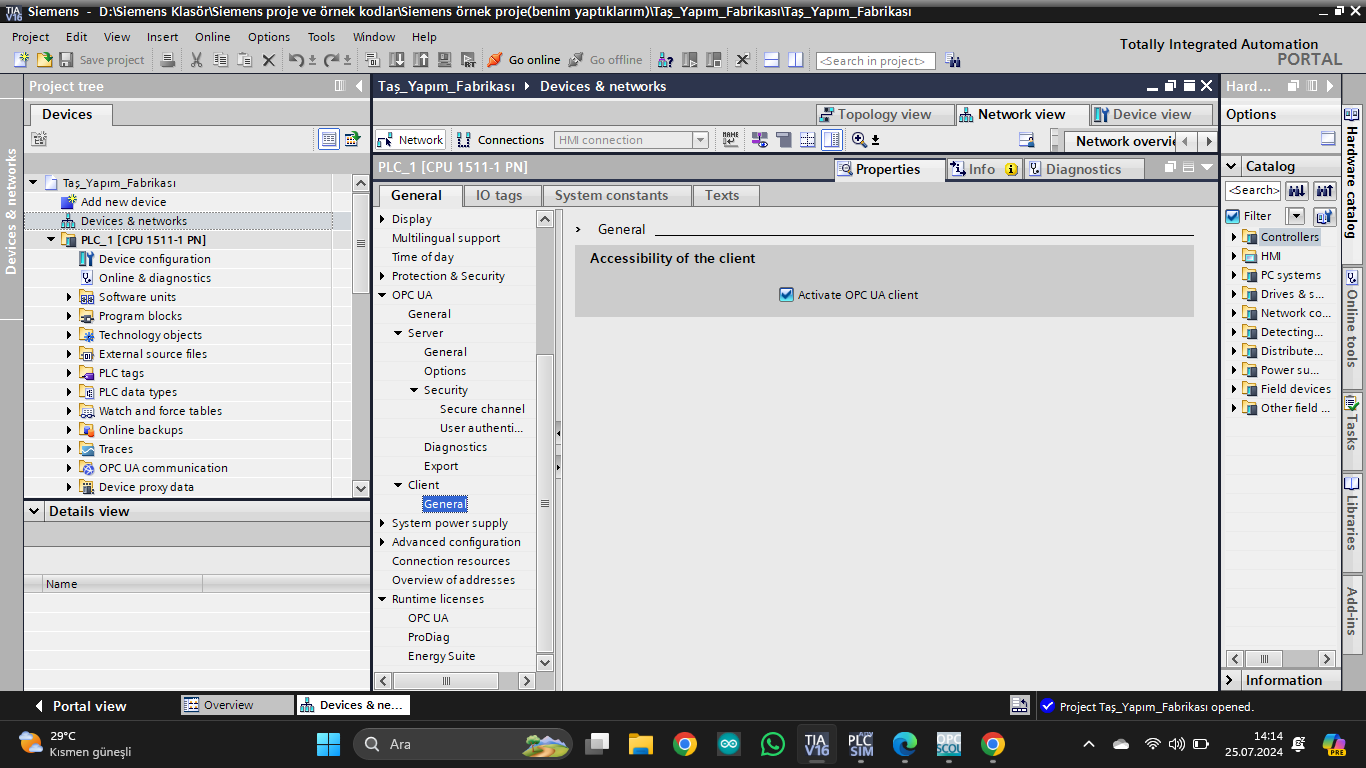This screenshot has width=1366, height=768.
Task: Expand the Information section in catalog
Action: click(x=1230, y=680)
